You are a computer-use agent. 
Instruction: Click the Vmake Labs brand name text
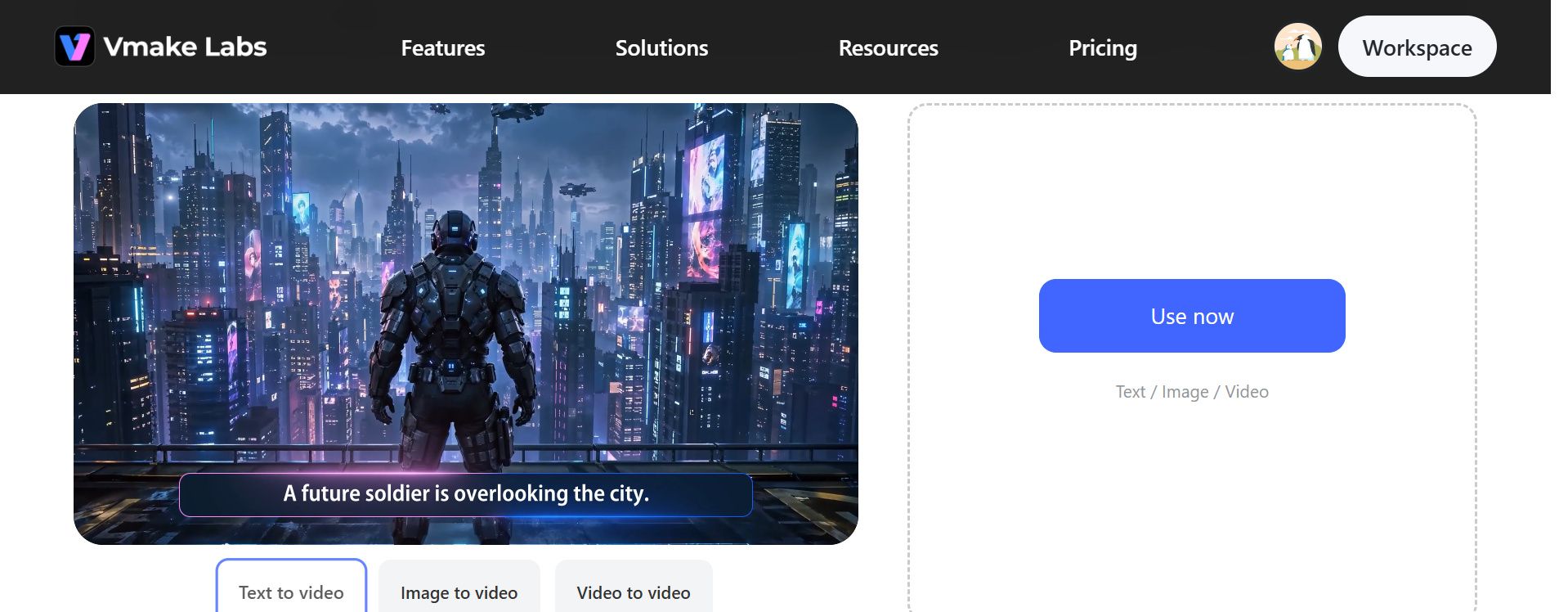(x=185, y=47)
